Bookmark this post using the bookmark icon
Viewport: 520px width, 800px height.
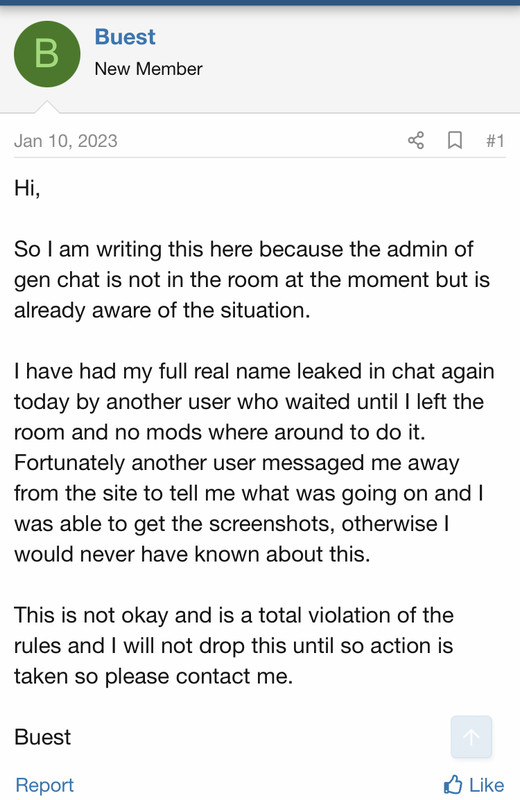coord(455,140)
